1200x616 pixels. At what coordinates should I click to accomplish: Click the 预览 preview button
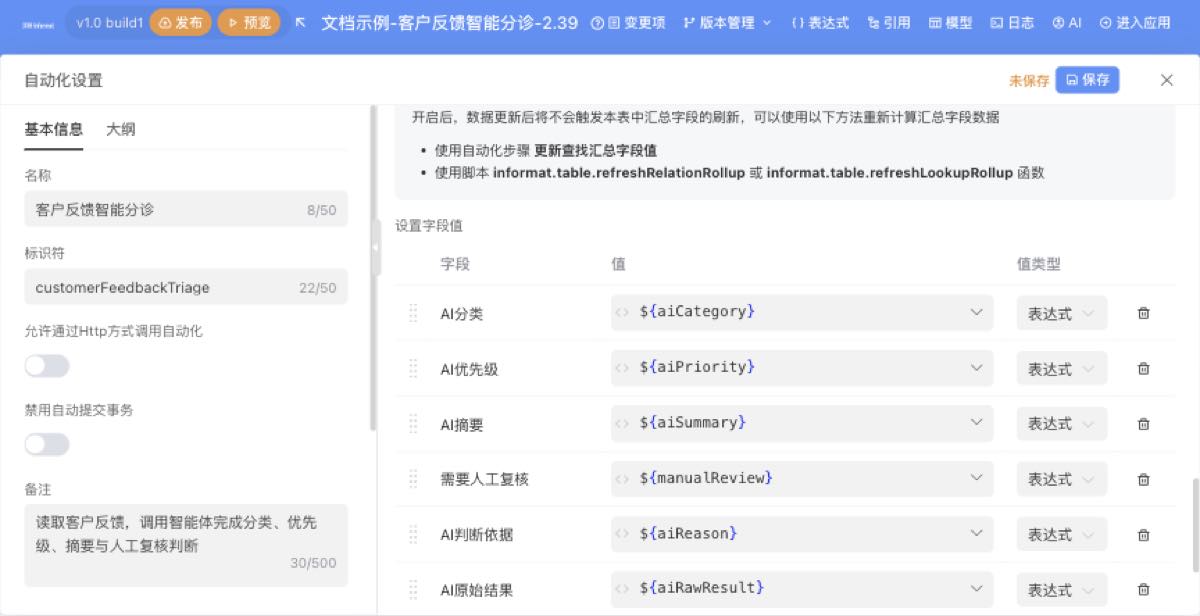point(249,22)
